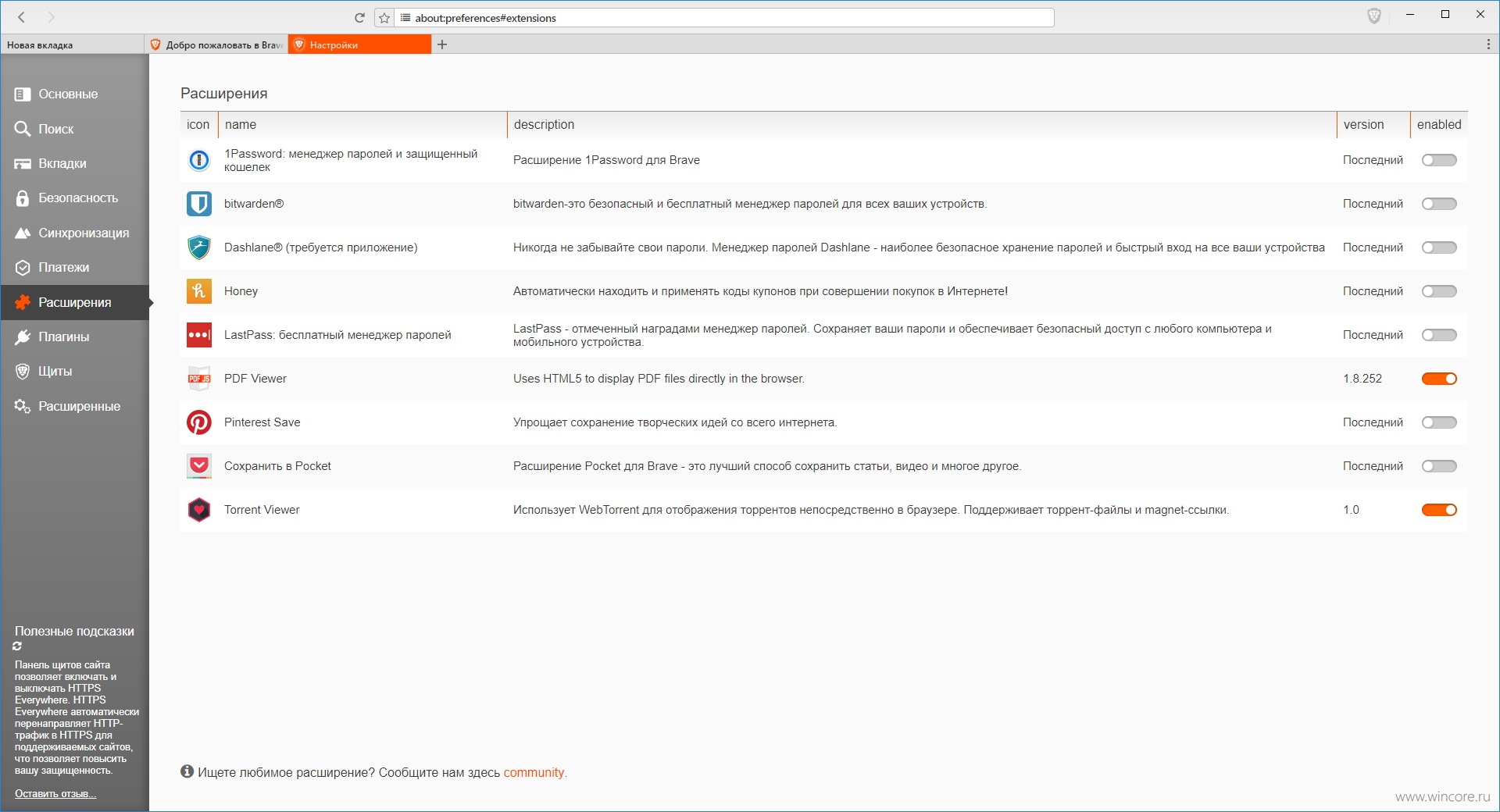Enable the bitwarden extension
1500x812 pixels.
(x=1439, y=204)
